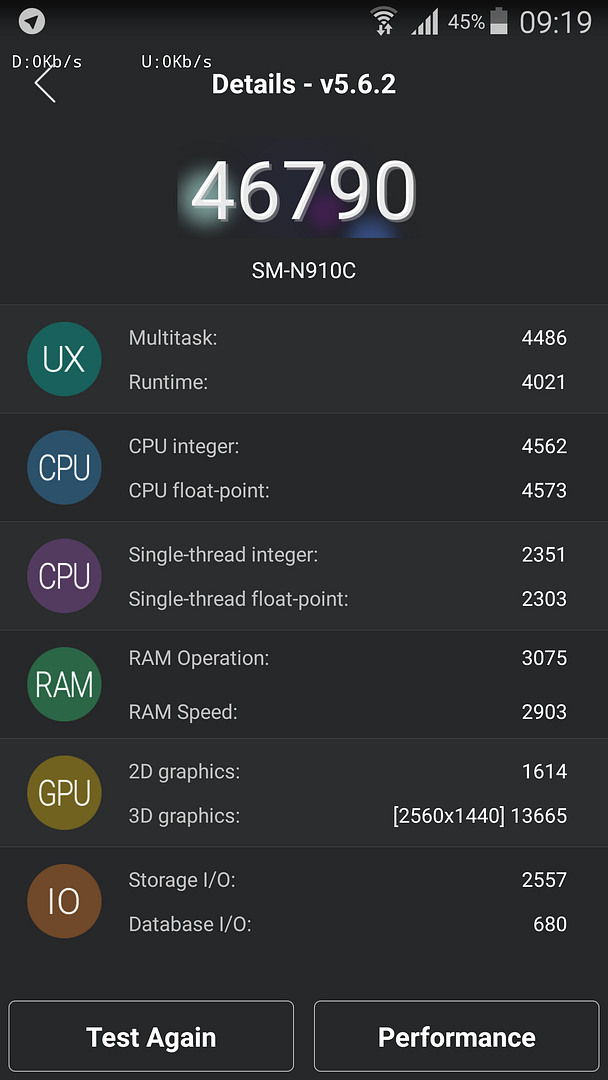
Task: Tap the total score 46790
Action: [303, 192]
